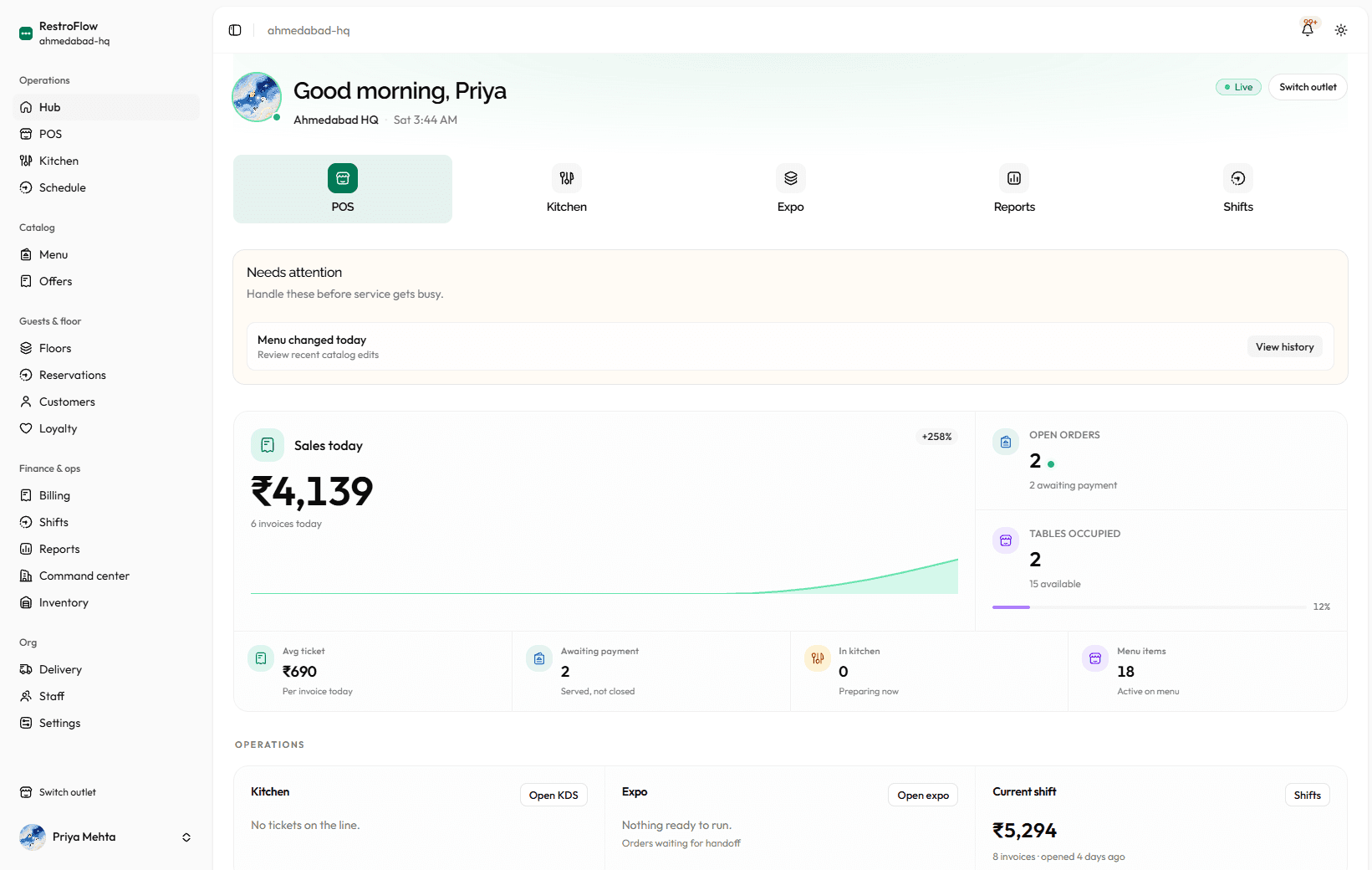
Task: Click the RestroFlow logo icon
Action: pyautogui.click(x=26, y=33)
